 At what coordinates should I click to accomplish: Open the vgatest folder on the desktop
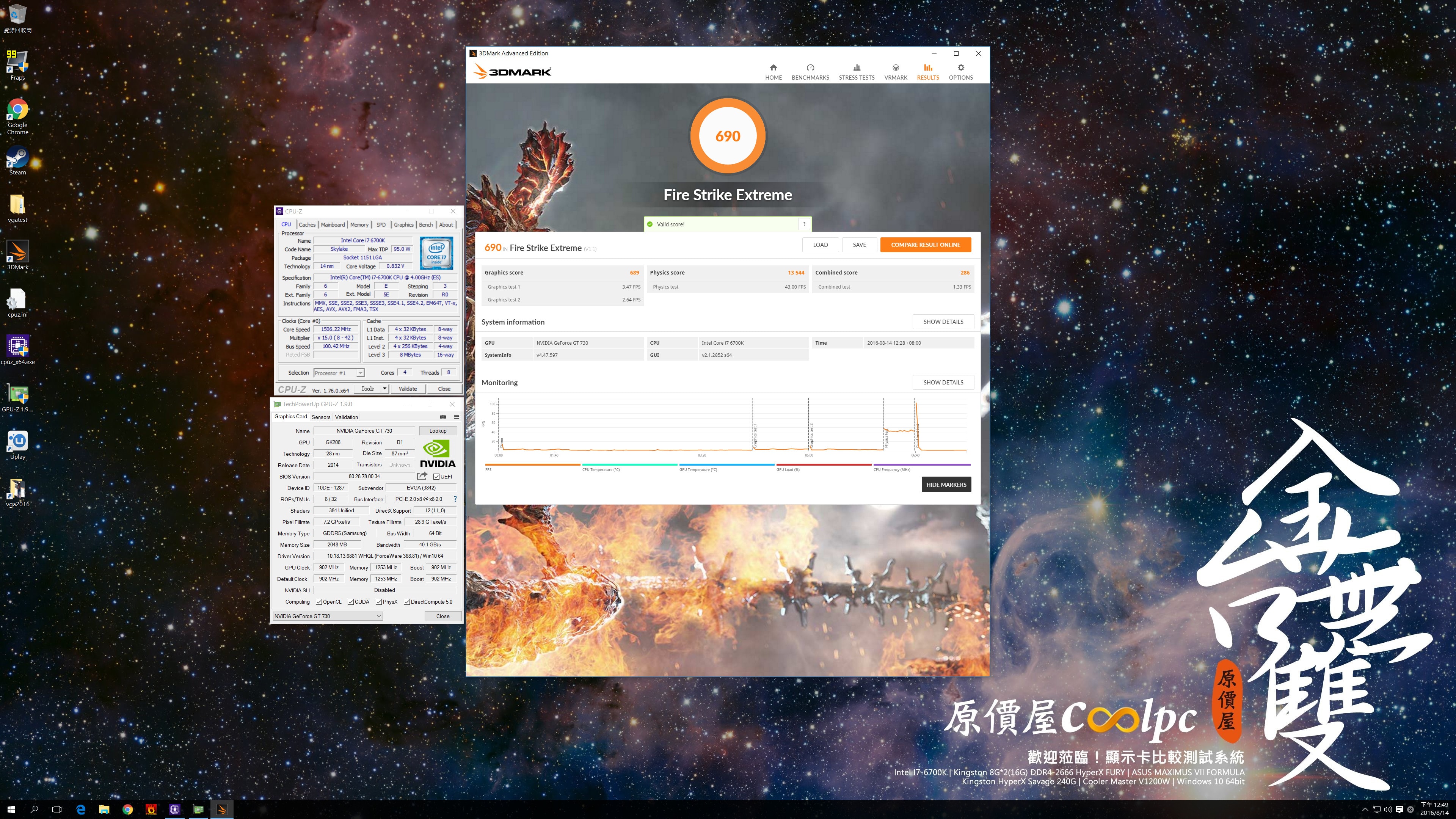click(x=17, y=208)
